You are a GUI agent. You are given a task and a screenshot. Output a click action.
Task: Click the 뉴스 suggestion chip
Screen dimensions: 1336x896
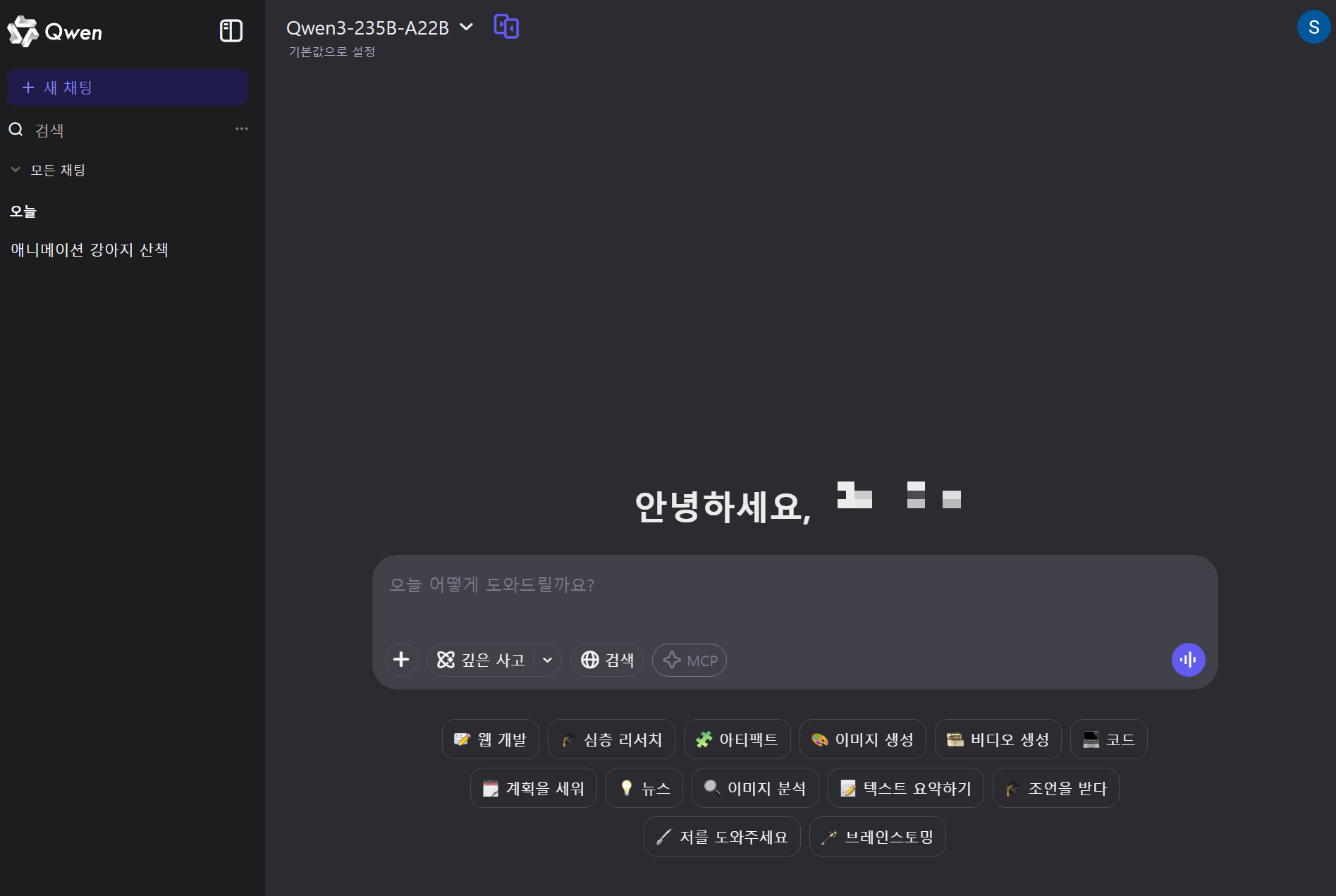[644, 788]
